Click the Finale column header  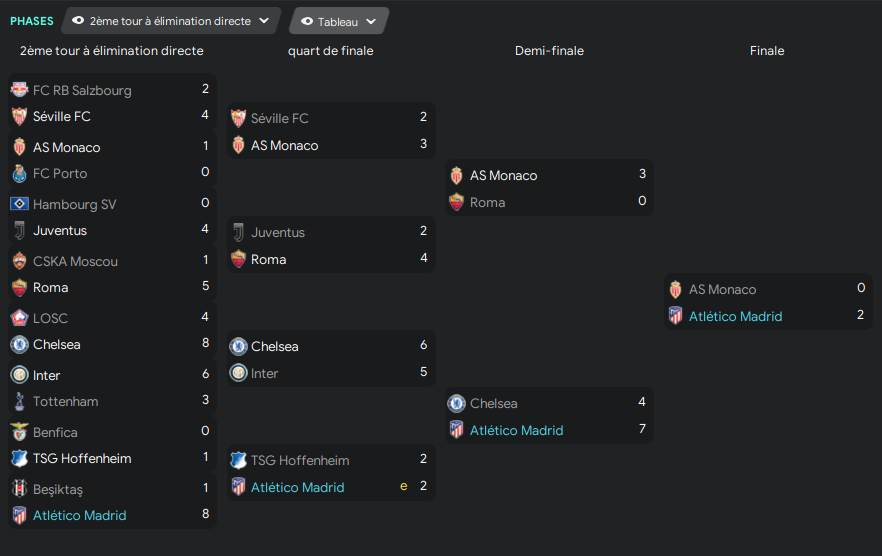[767, 51]
